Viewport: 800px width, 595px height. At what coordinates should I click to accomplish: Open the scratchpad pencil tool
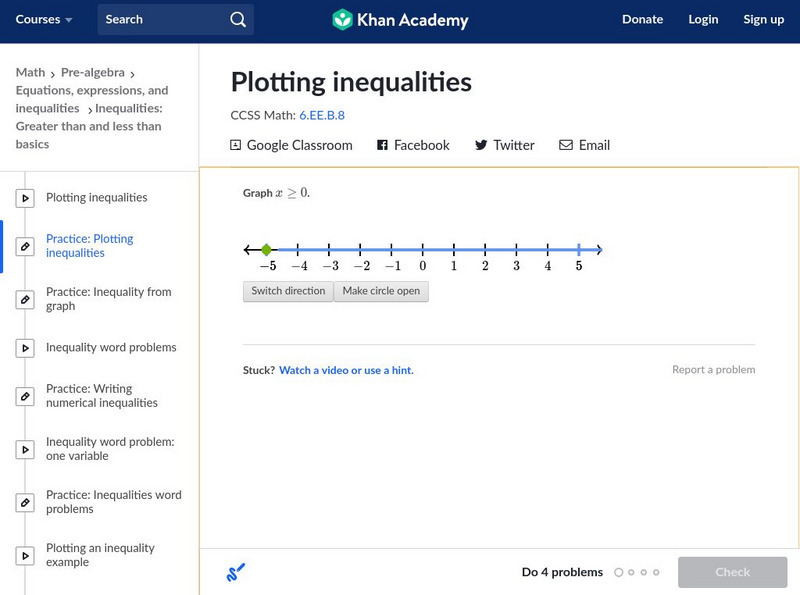click(x=236, y=573)
